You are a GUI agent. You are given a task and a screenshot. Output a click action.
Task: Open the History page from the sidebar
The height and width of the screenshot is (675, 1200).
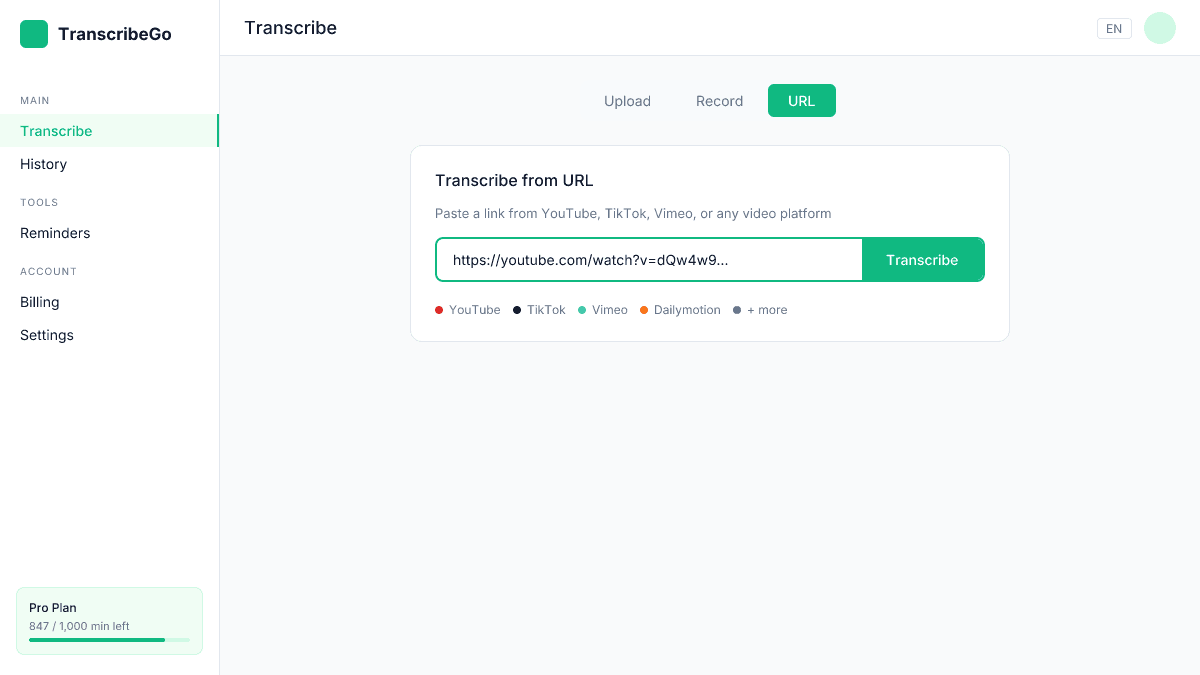43,164
